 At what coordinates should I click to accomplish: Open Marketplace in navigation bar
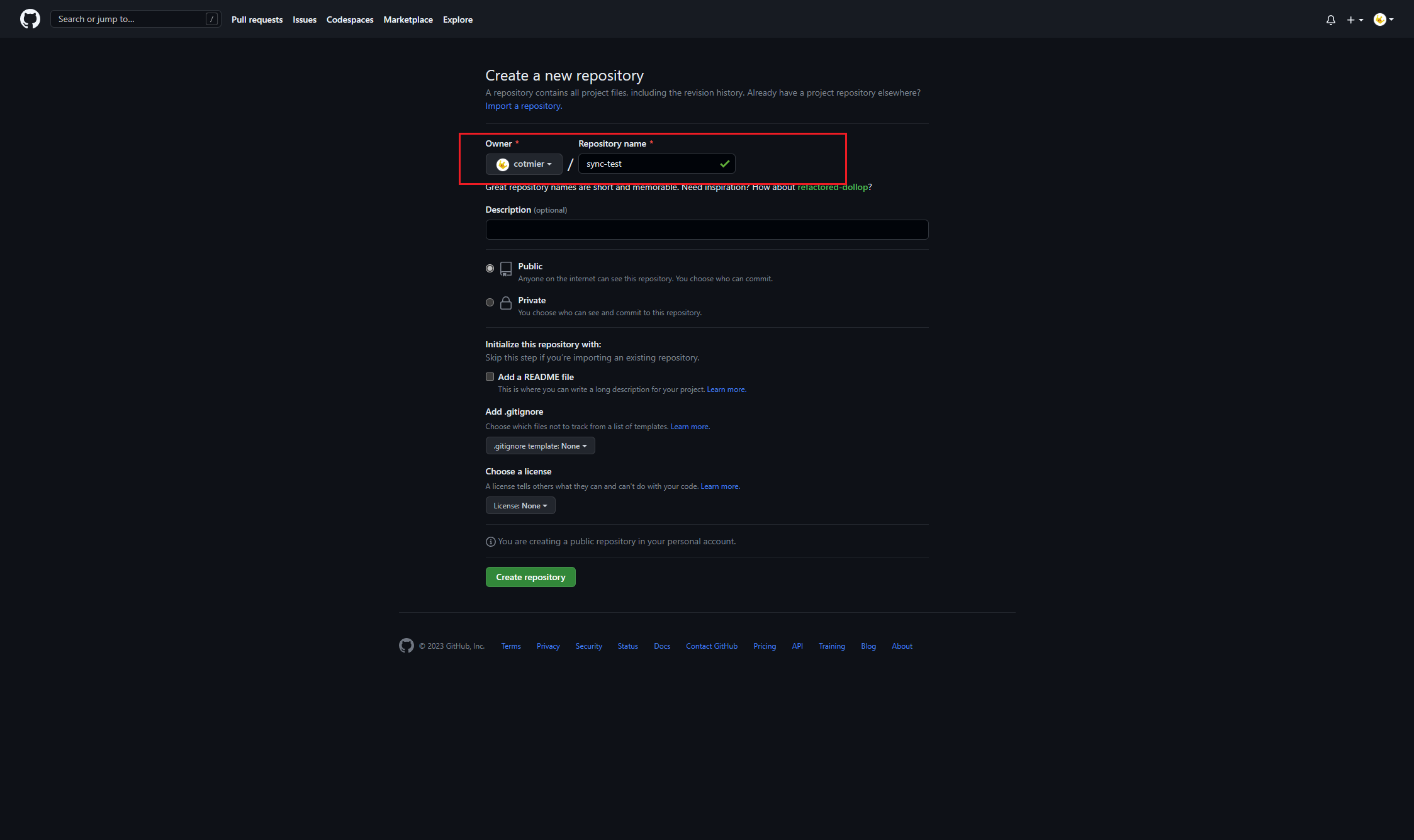click(408, 20)
